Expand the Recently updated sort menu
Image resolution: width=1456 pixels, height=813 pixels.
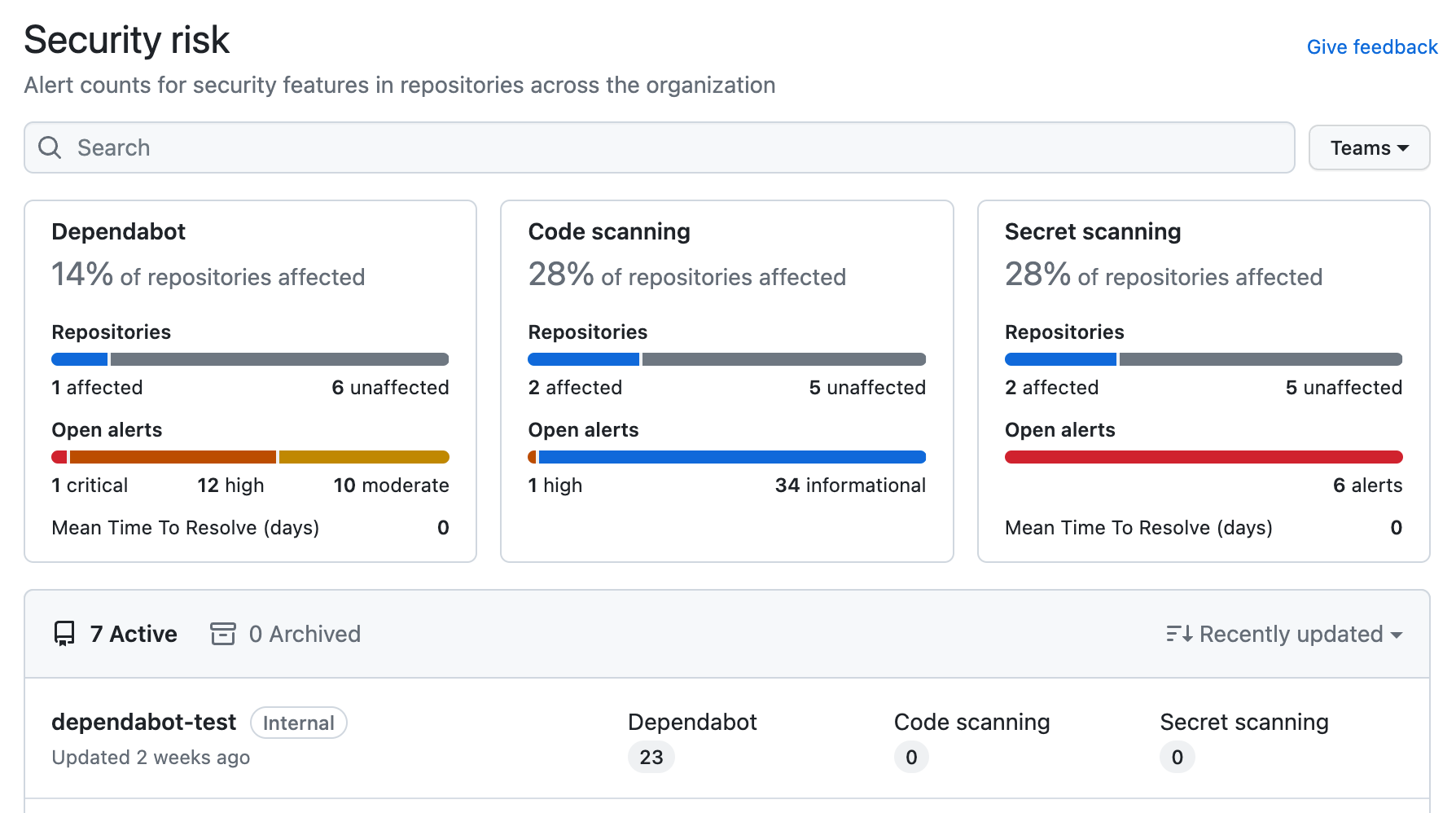coord(1291,634)
